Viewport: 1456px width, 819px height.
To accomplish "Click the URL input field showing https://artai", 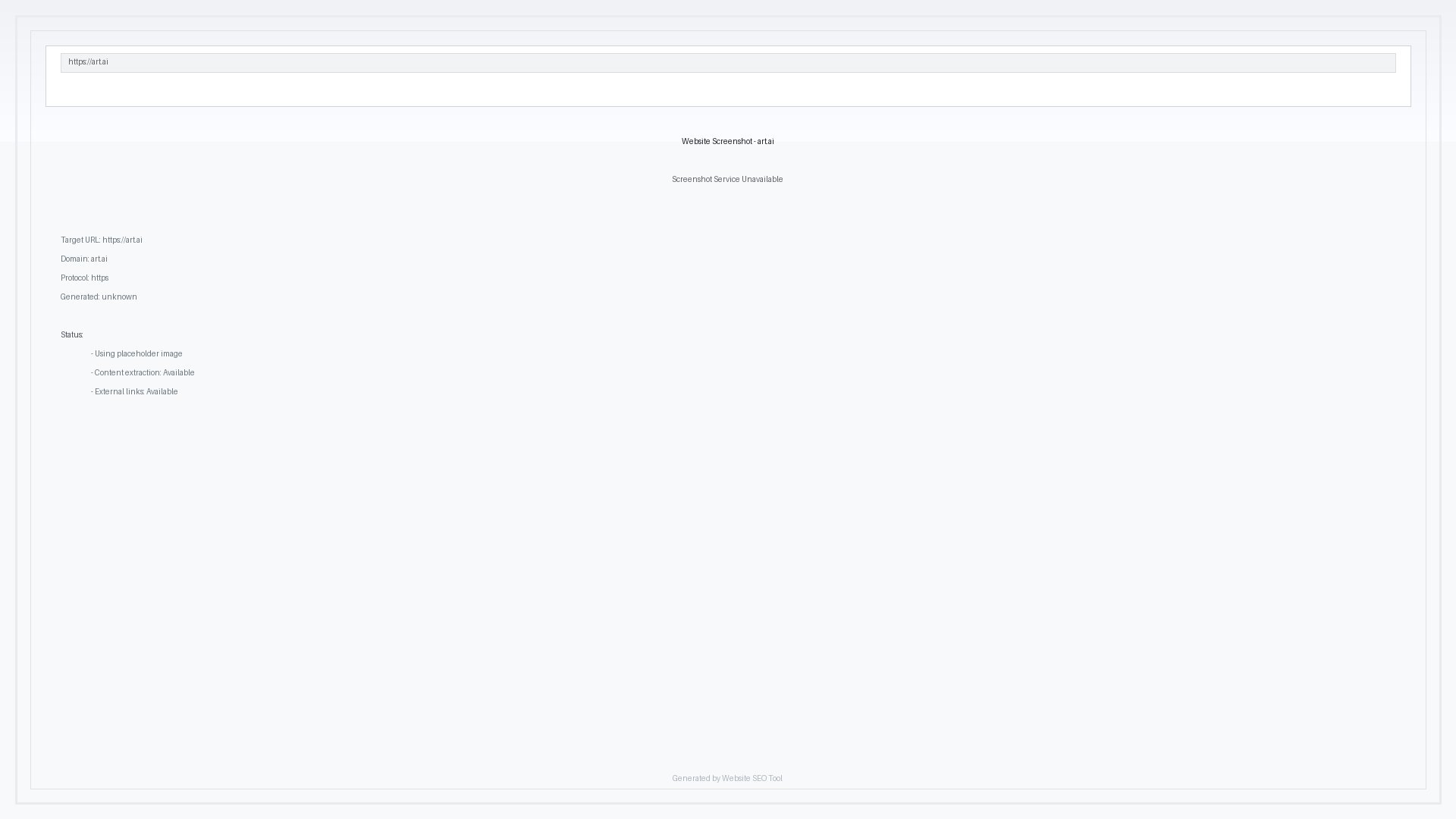I will pyautogui.click(x=728, y=63).
